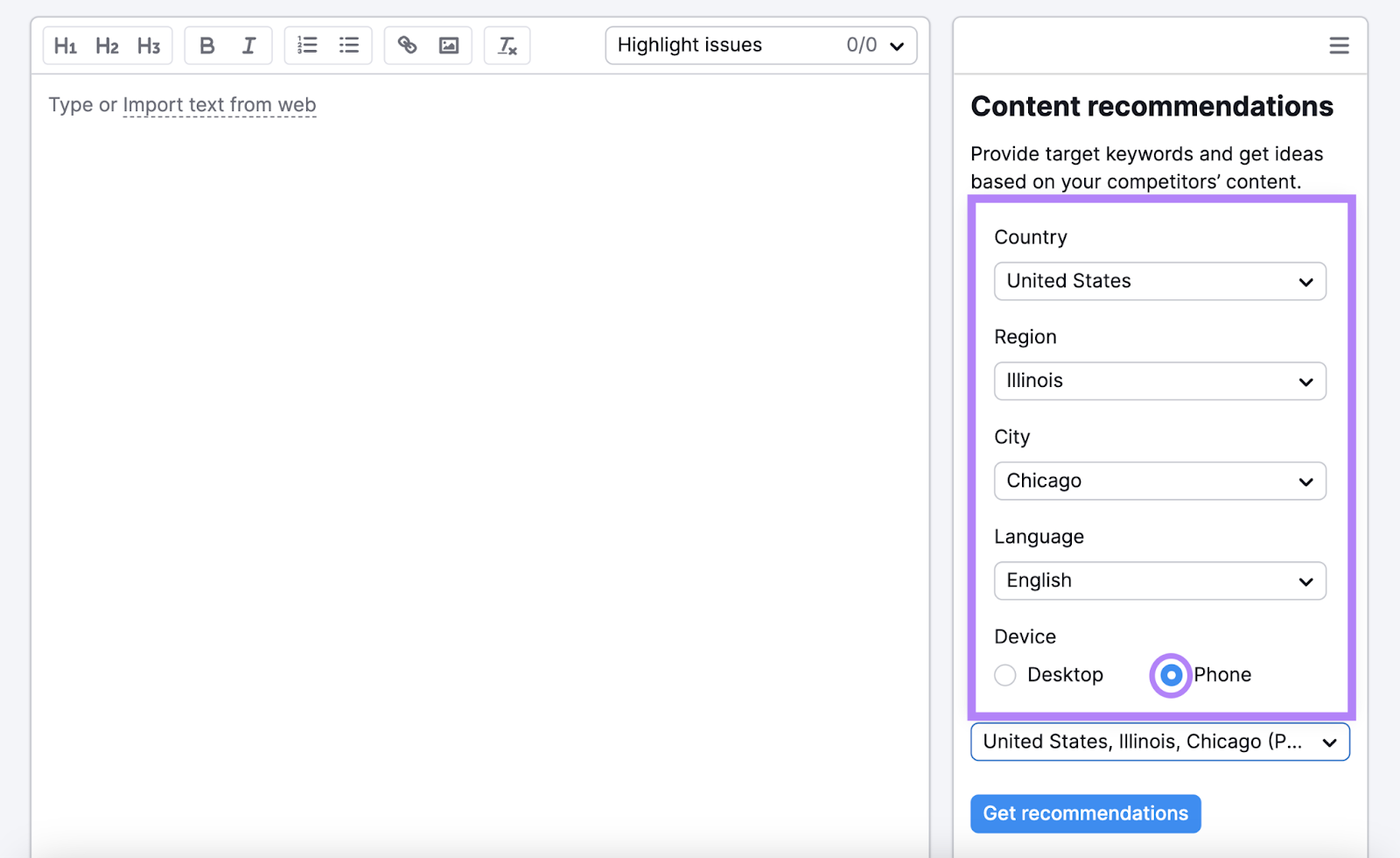Open the Language dropdown showing English
Image resolution: width=1400 pixels, height=858 pixels.
click(1159, 580)
